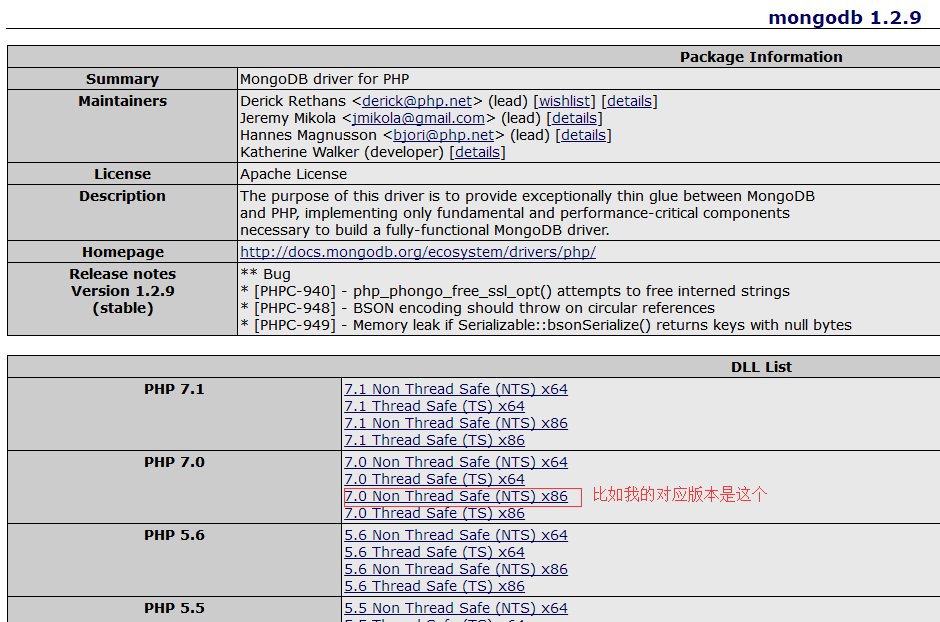This screenshot has width=940, height=622.
Task: Click the PHPC-940 release note line
Action: (515, 291)
